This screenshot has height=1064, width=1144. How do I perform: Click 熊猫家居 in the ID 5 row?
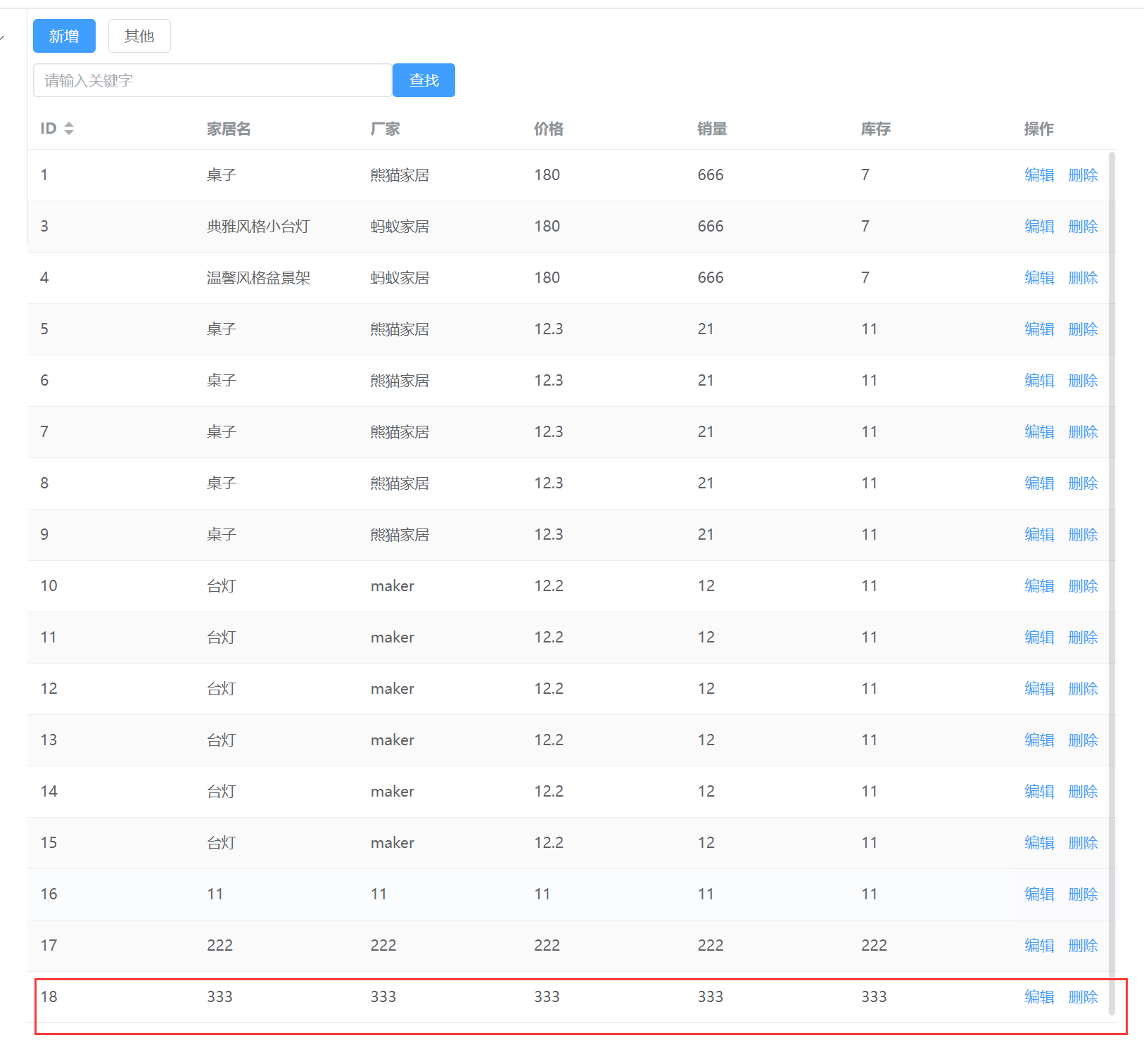click(400, 329)
